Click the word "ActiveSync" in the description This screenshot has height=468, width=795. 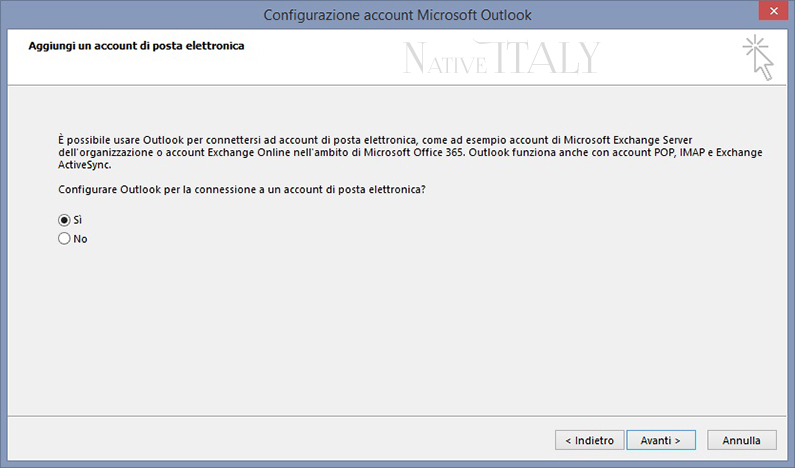coord(84,165)
